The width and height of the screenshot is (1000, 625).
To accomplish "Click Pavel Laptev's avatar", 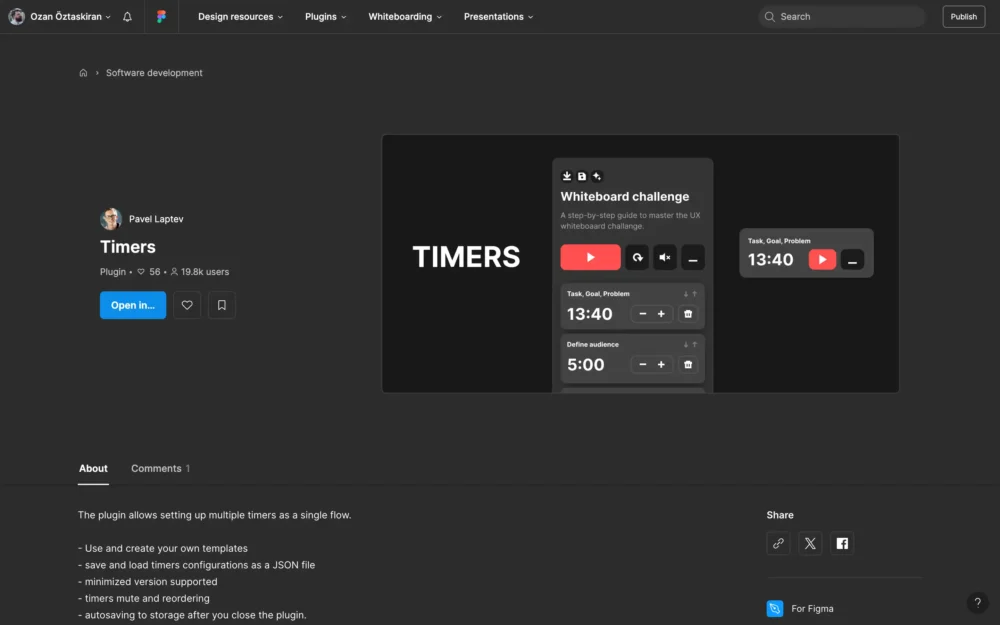I will tap(110, 219).
